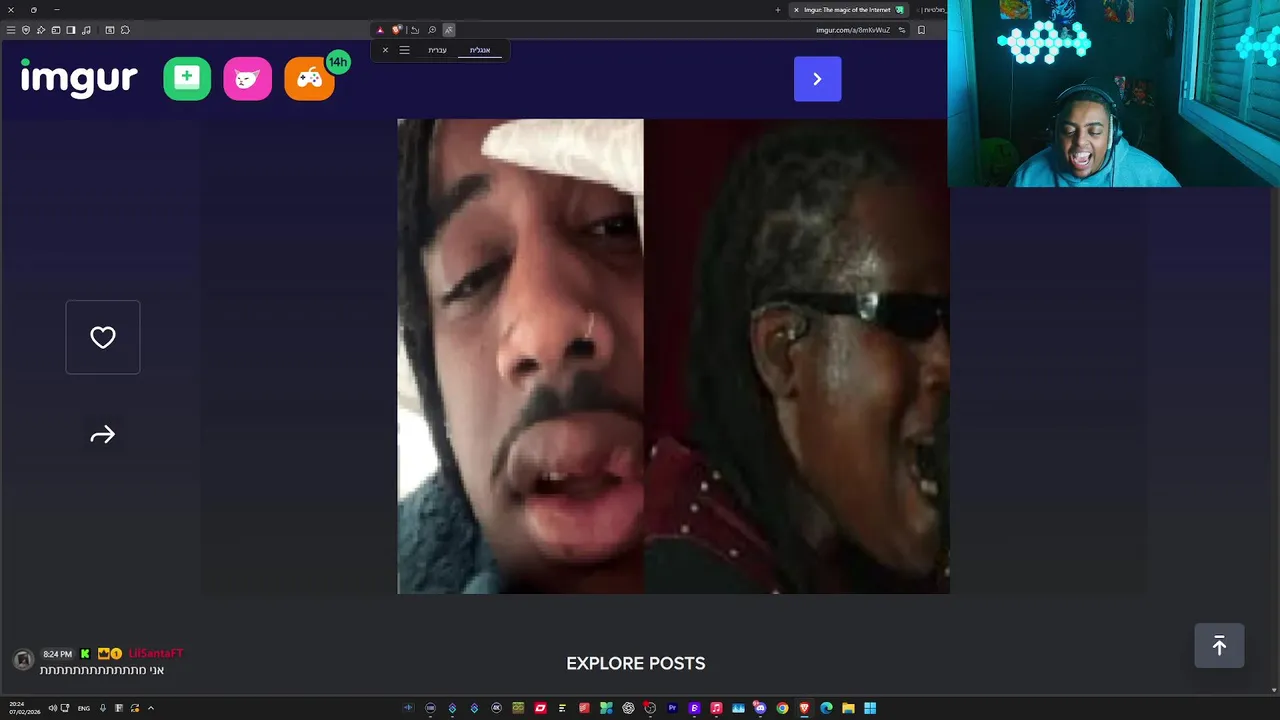Select the אנגלית language tab

coord(480,50)
